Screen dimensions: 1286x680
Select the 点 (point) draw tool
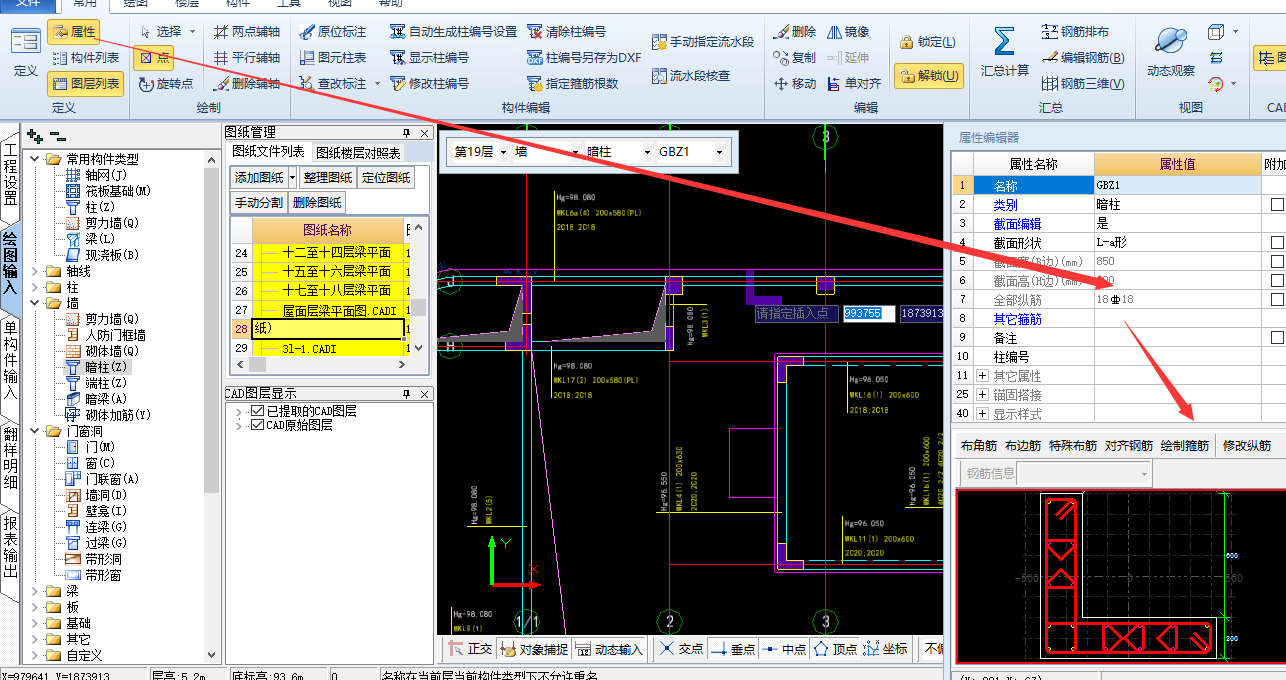tap(153, 58)
